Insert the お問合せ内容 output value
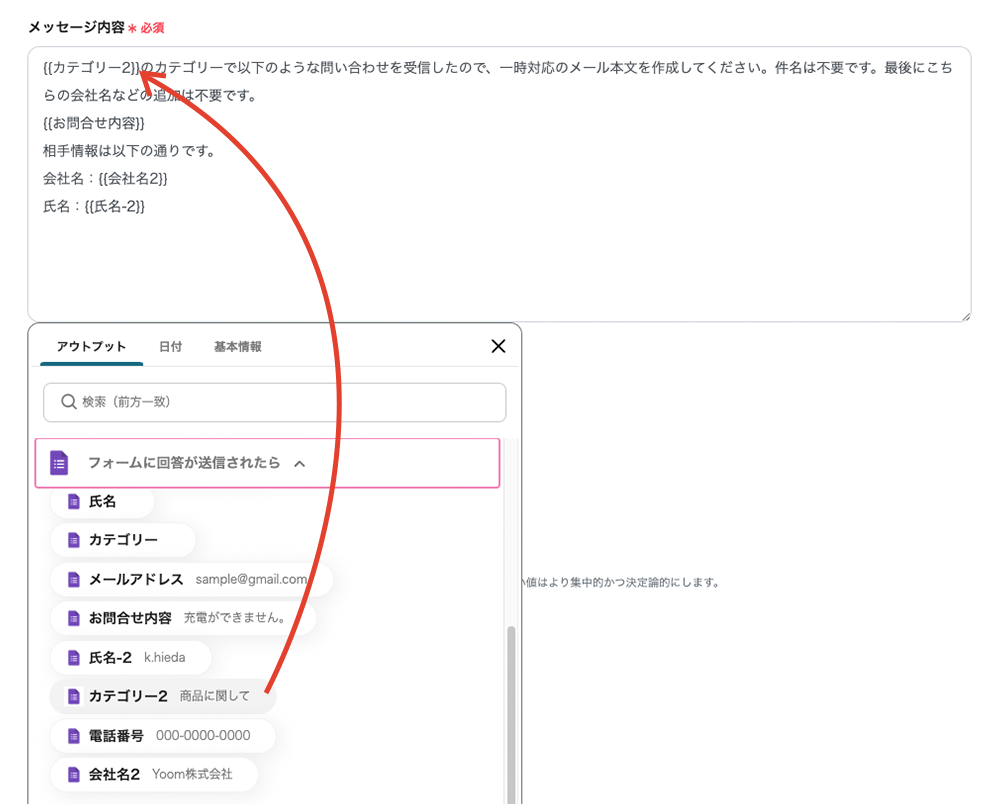 click(x=183, y=618)
